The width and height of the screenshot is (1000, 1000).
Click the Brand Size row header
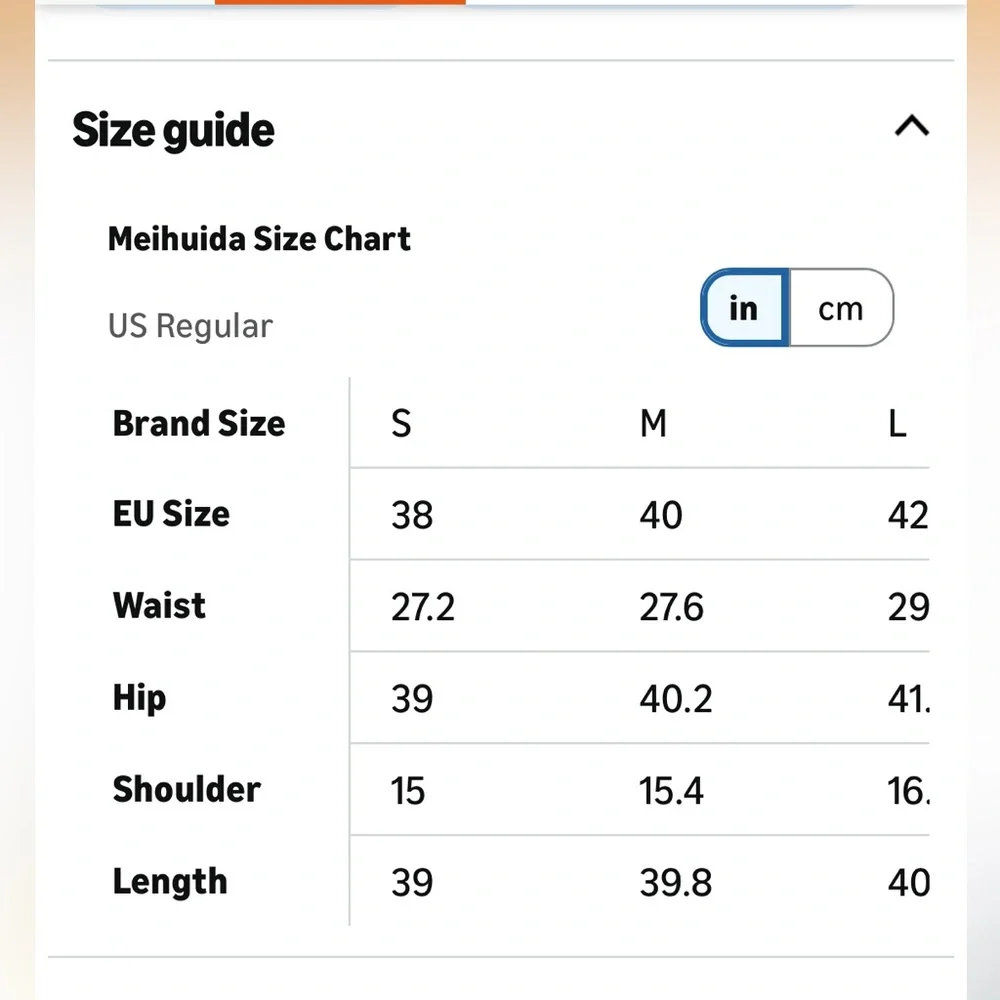click(198, 423)
